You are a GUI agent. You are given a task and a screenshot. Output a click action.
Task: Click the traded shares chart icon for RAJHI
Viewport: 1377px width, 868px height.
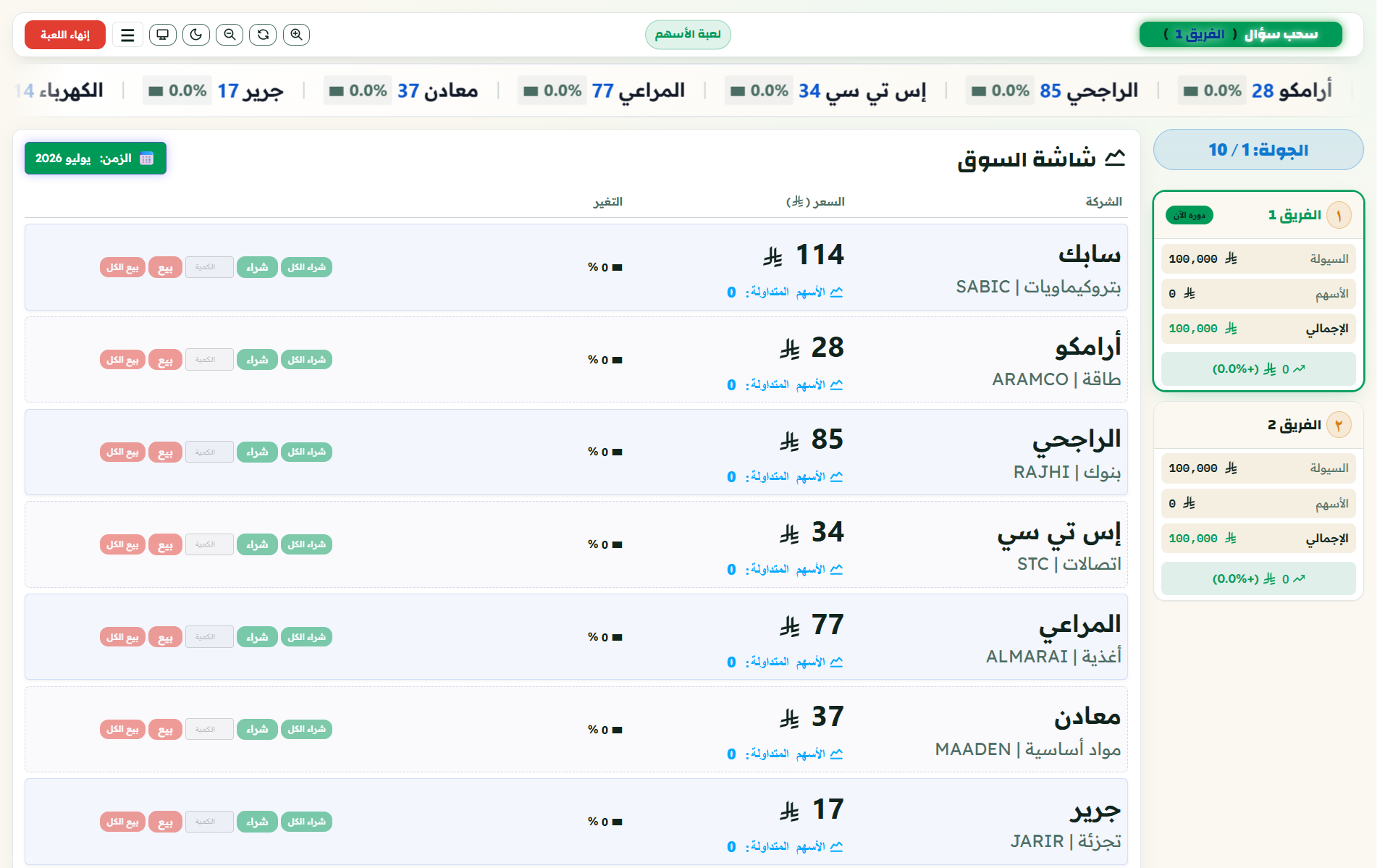[x=837, y=477]
